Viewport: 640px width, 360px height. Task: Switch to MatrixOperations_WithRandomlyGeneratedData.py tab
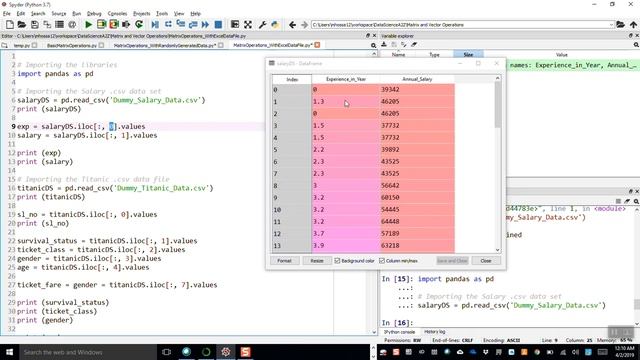[x=164, y=45]
